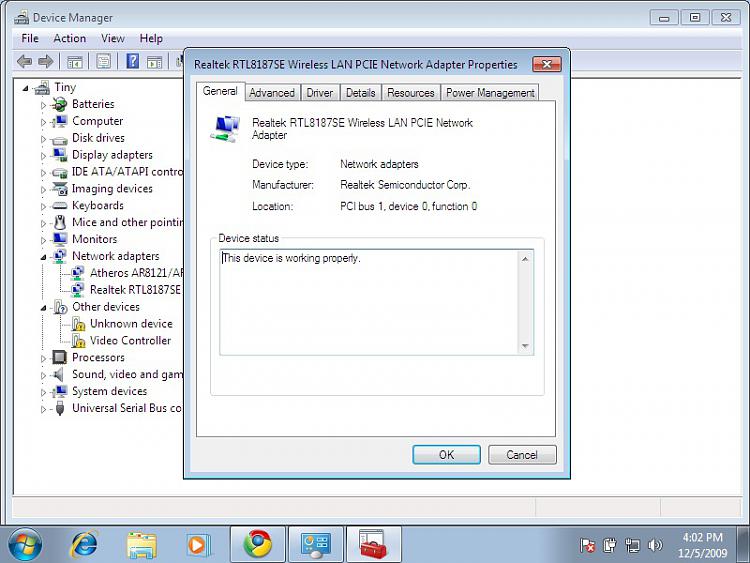Close the Realtek Properties dialog
The height and width of the screenshot is (563, 750).
[547, 64]
